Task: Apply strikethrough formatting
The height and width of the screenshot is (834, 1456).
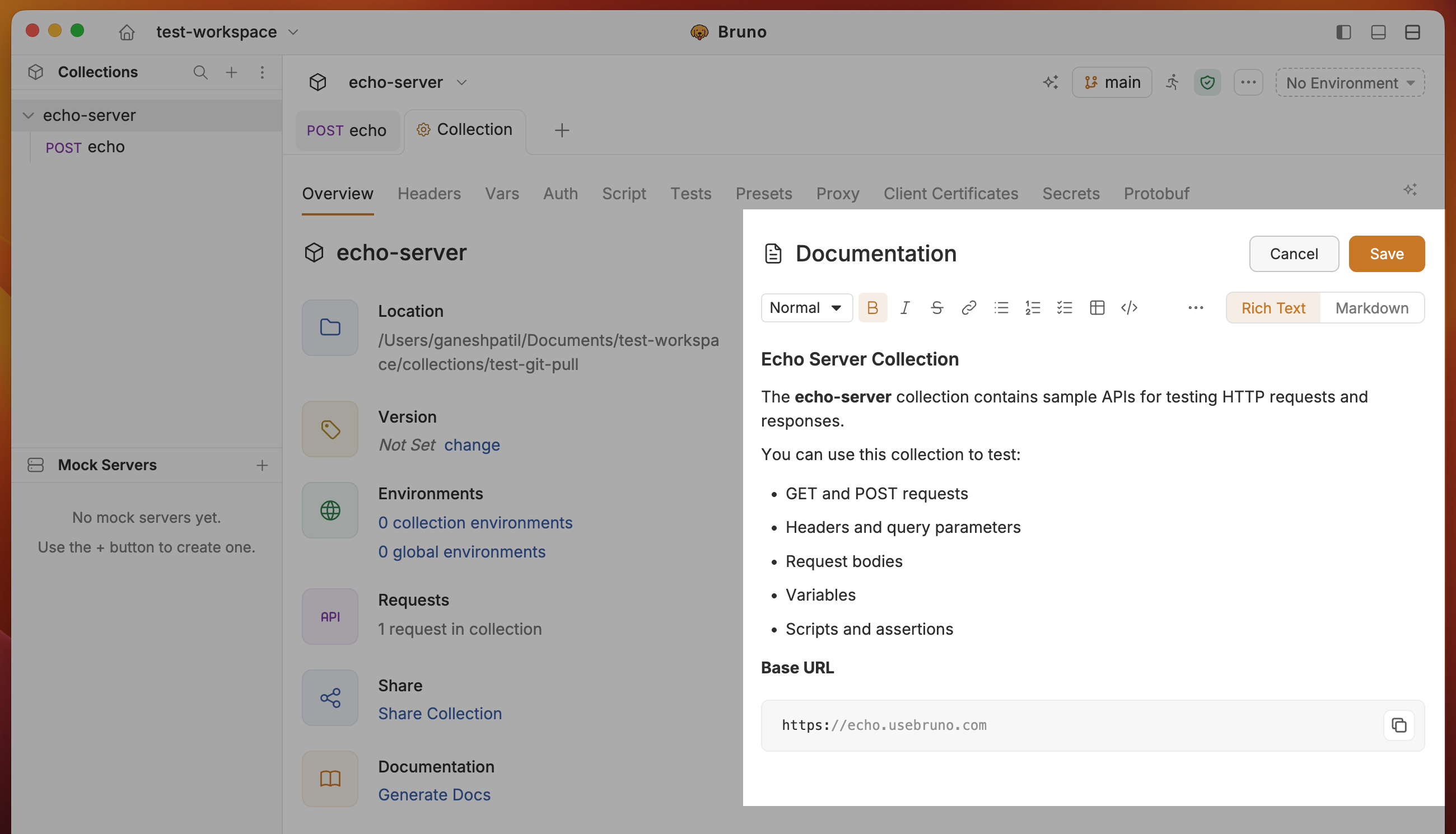Action: tap(937, 308)
